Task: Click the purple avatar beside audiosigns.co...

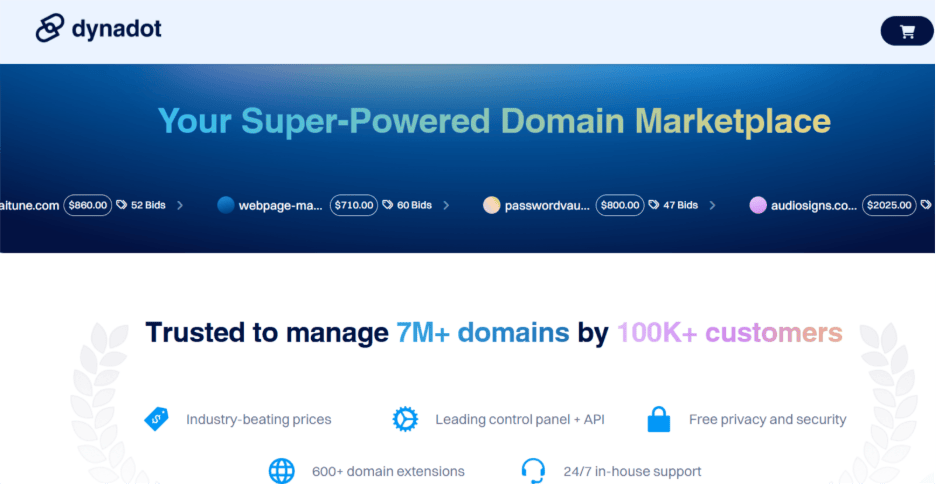Action: tap(758, 205)
